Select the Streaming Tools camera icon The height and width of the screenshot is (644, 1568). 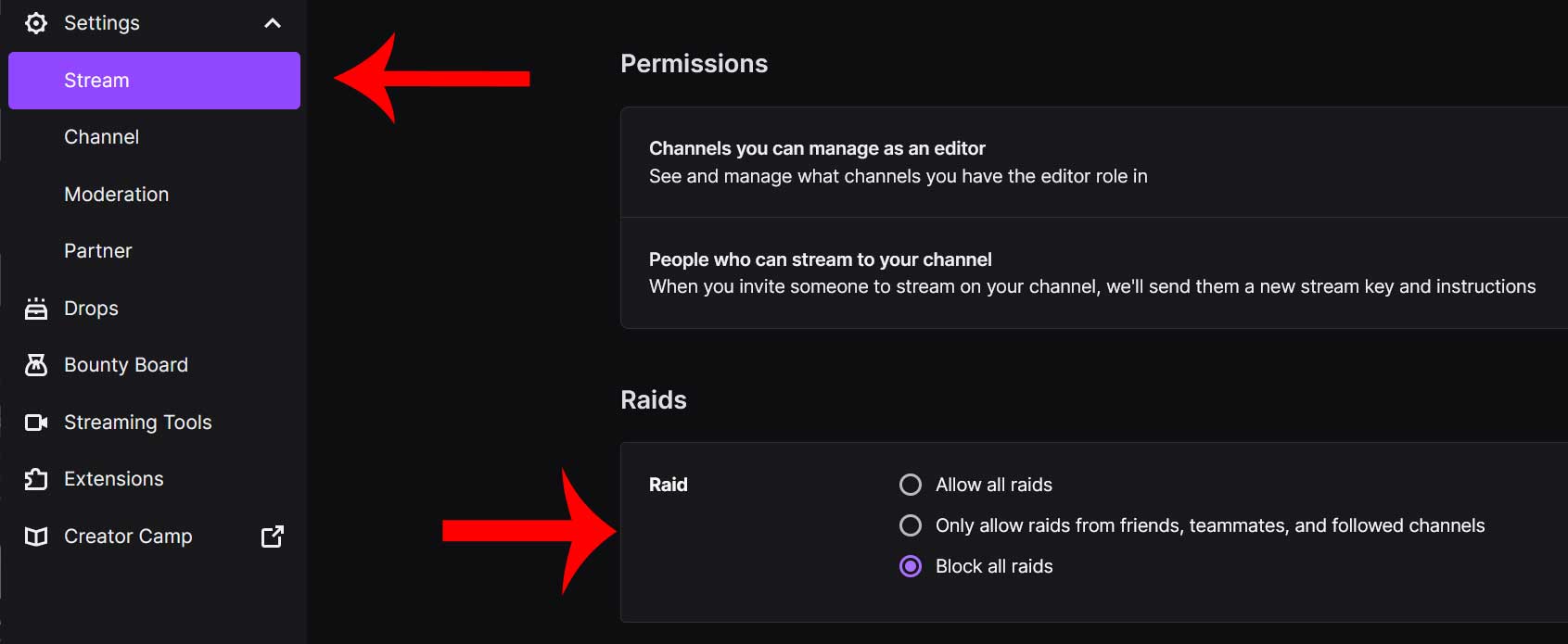[x=35, y=422]
